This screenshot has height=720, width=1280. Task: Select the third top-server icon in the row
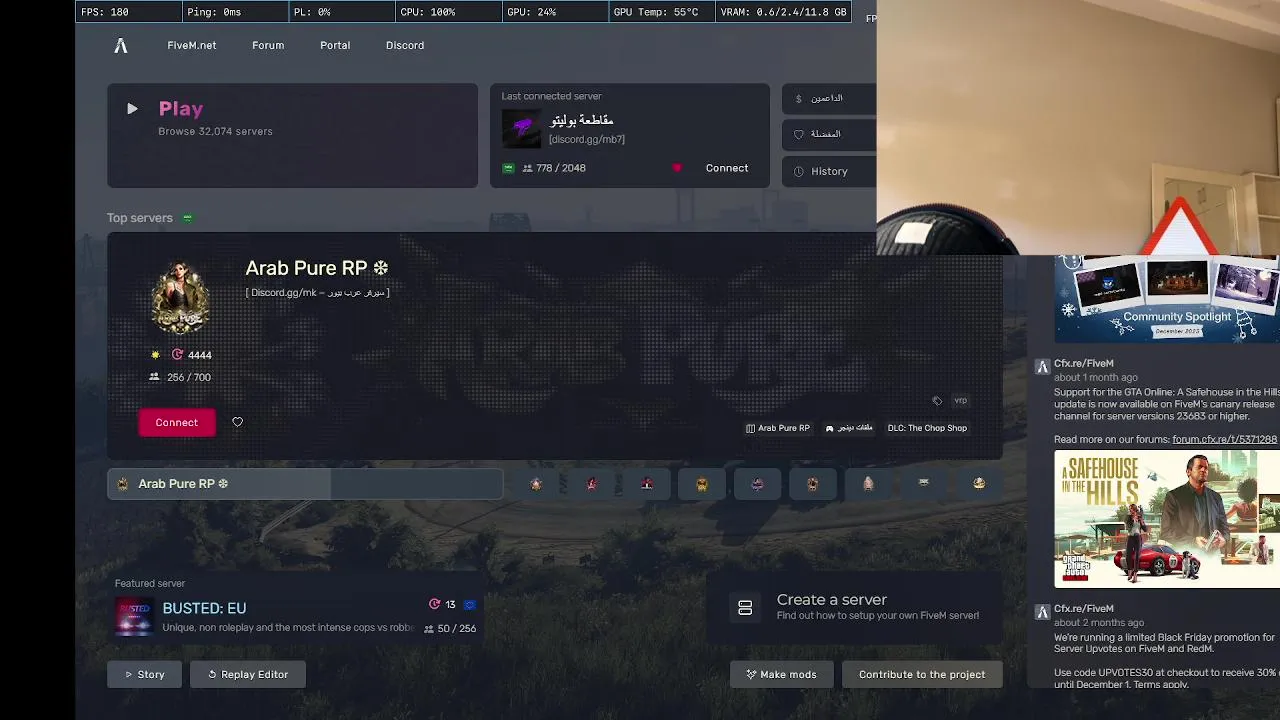tap(647, 484)
